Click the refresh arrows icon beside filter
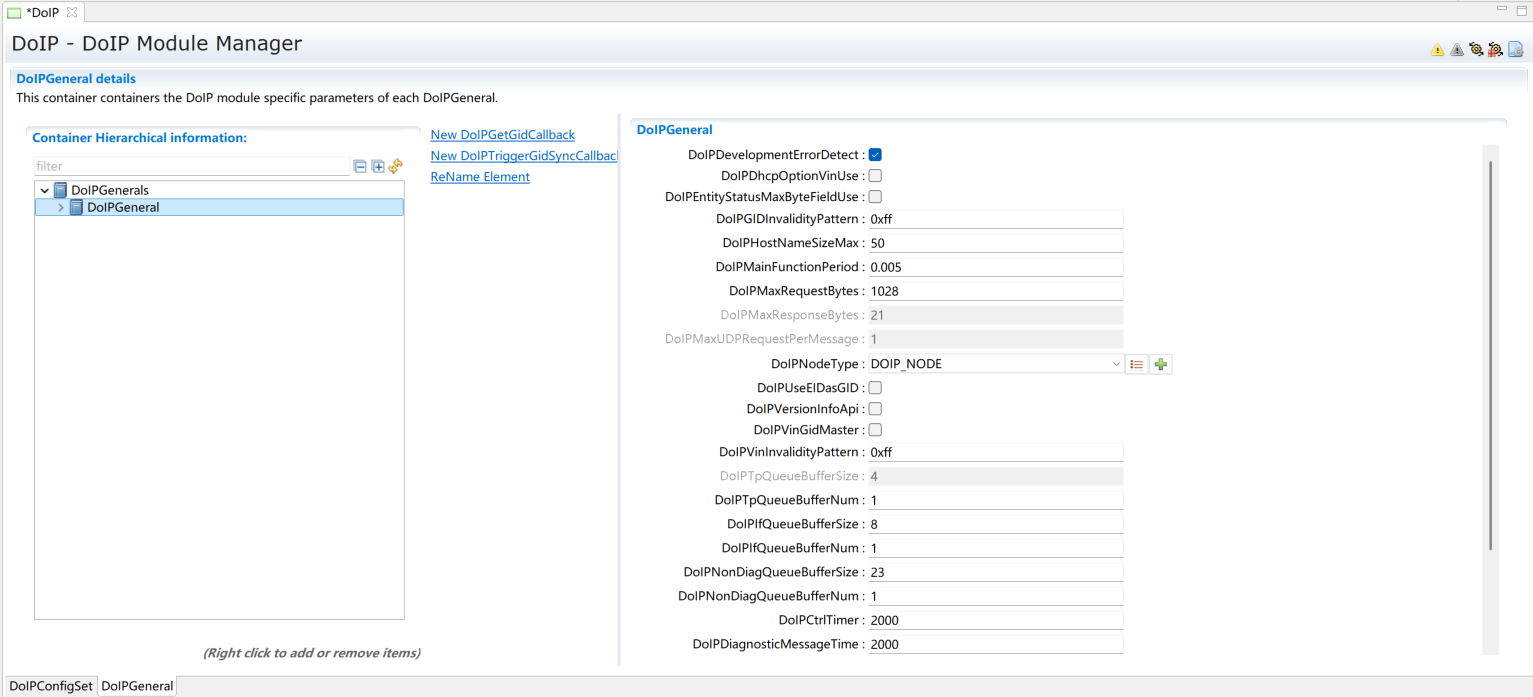The height and width of the screenshot is (697, 1533). click(395, 167)
